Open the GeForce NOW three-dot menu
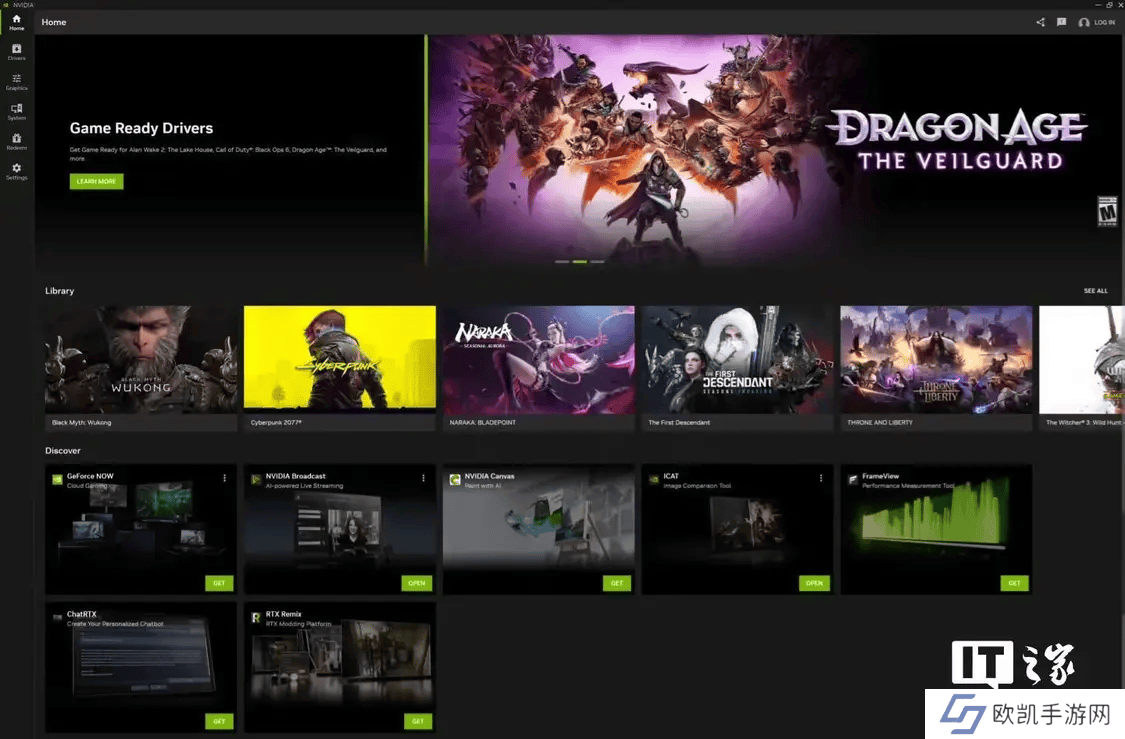This screenshot has width=1125, height=739. [x=224, y=478]
